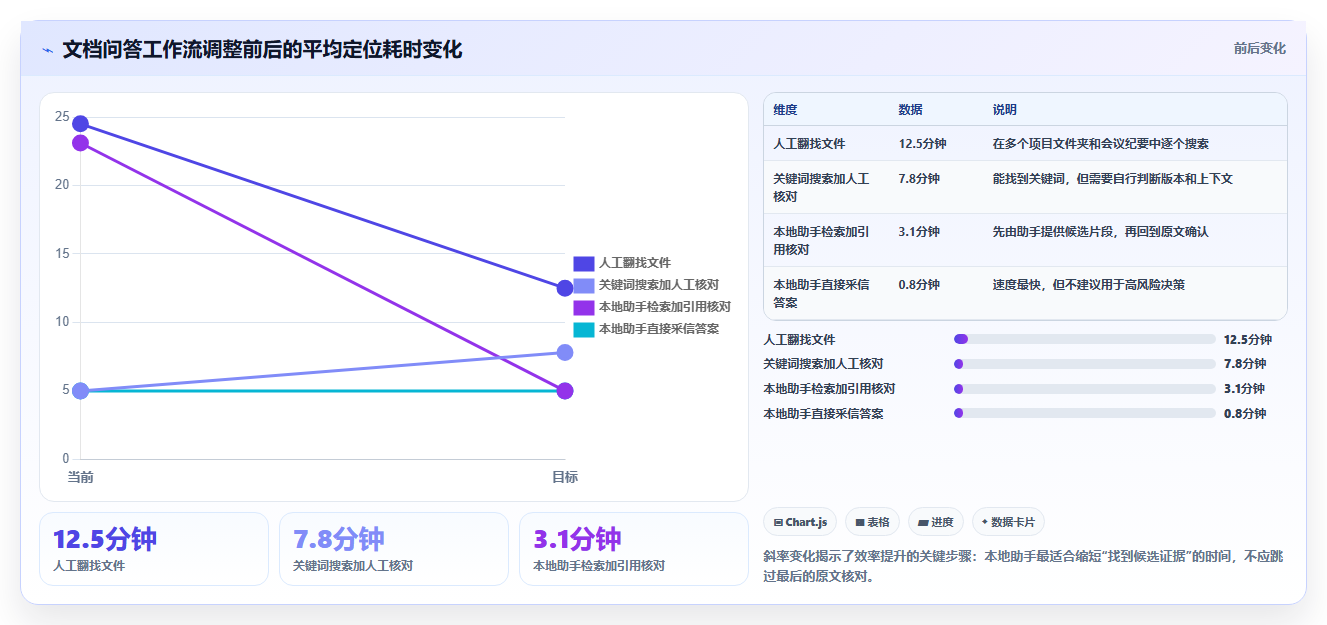Click the 本地助手直接采信答案 progress bar
This screenshot has height=625, width=1327.
(1085, 413)
